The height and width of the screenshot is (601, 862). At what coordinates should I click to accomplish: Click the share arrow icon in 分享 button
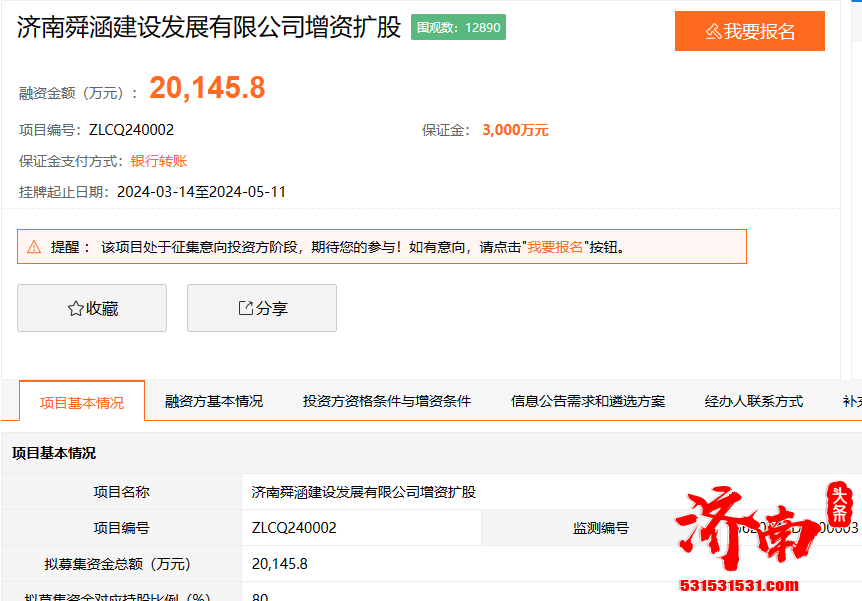pyautogui.click(x=245, y=308)
